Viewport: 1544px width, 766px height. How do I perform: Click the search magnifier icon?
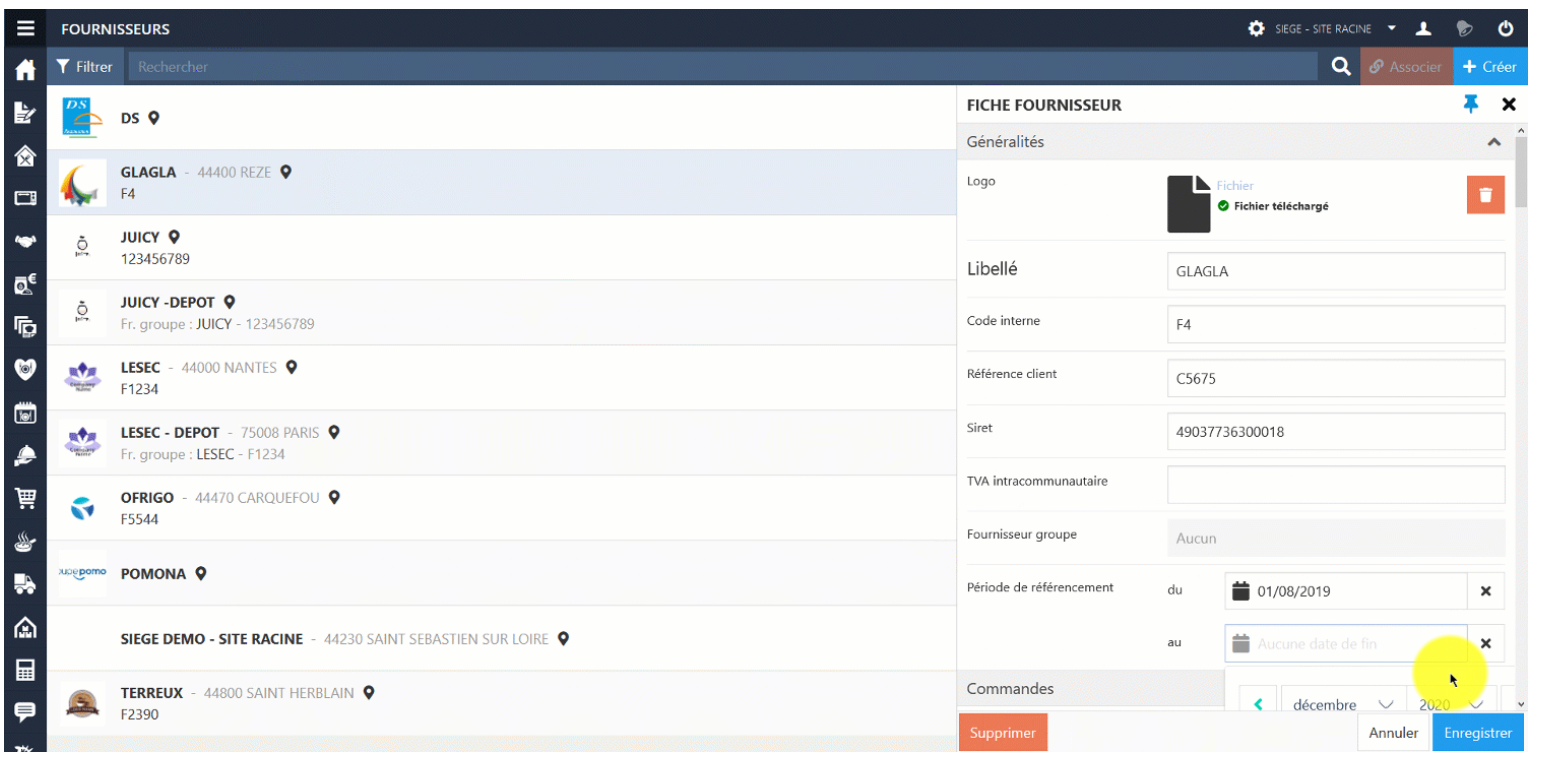pyautogui.click(x=1340, y=67)
